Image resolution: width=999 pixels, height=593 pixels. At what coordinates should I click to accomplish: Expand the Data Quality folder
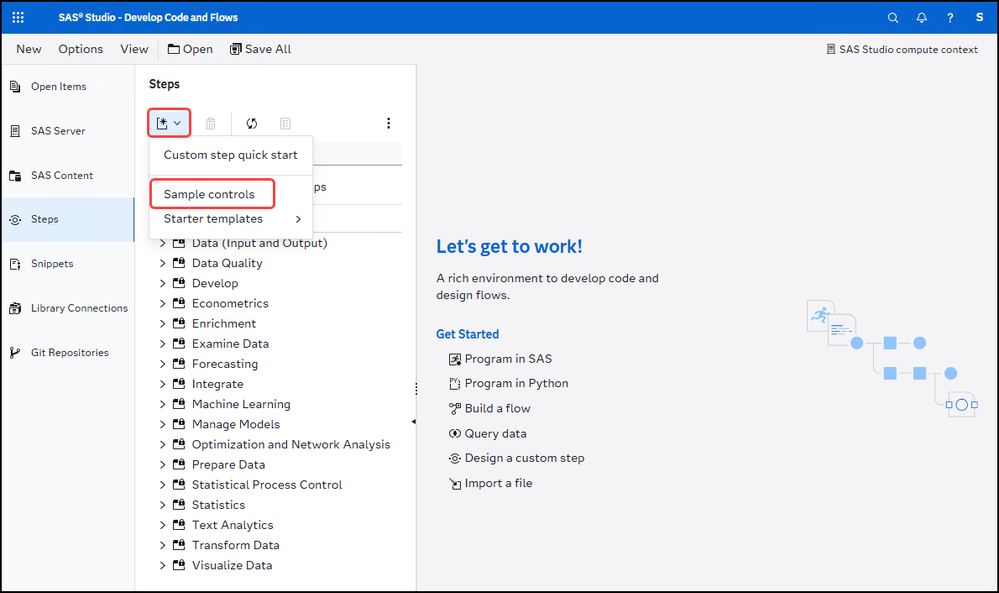(x=162, y=263)
